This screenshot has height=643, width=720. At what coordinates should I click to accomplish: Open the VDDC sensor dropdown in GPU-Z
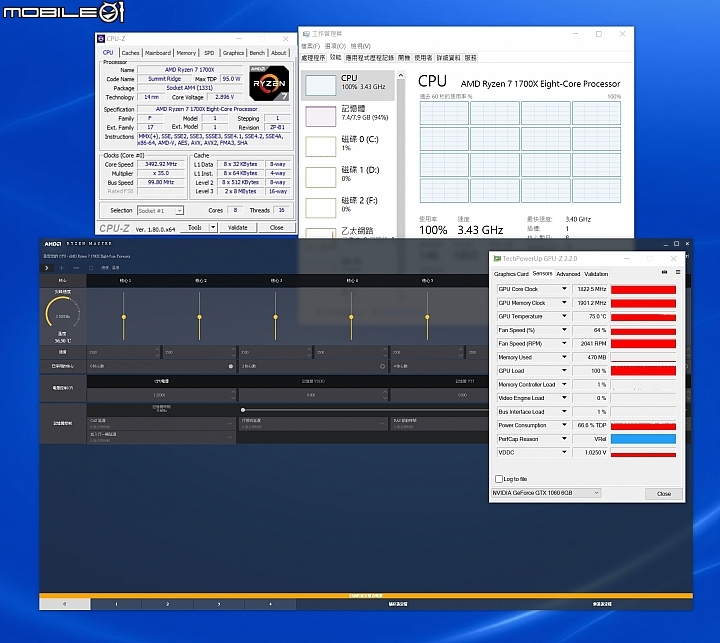tap(564, 452)
